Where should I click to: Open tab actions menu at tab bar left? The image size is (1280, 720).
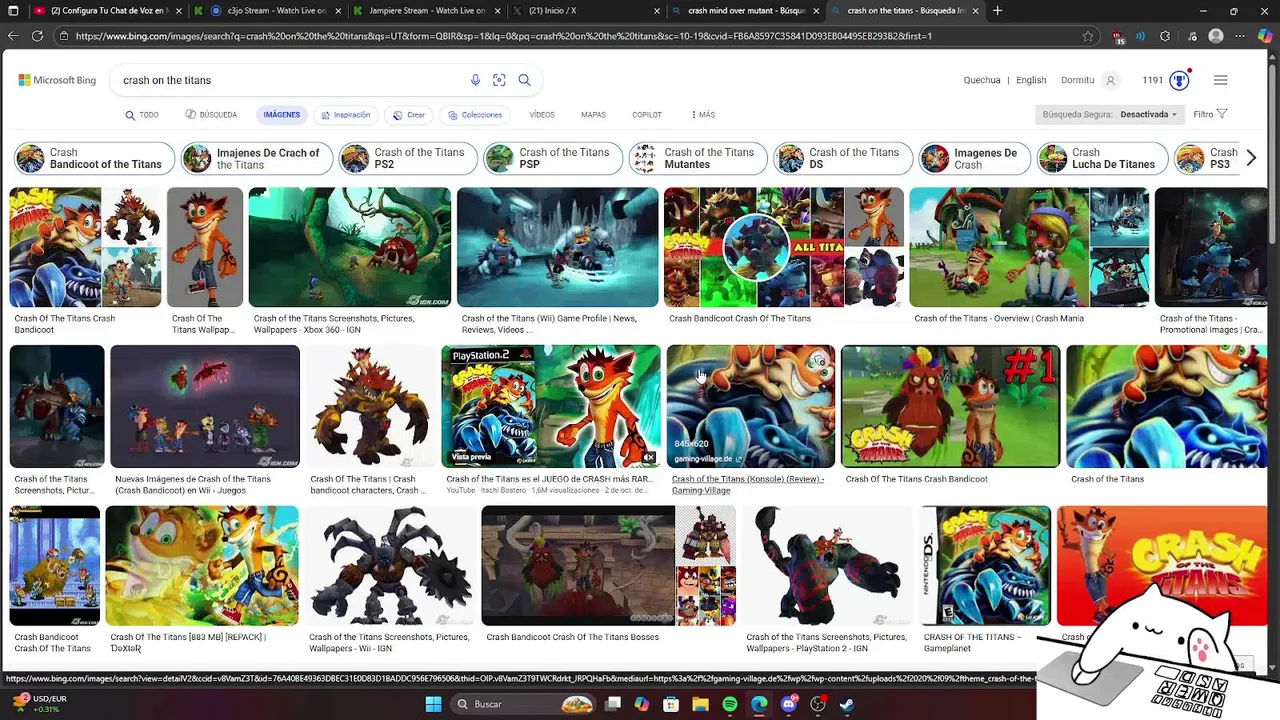click(x=13, y=11)
